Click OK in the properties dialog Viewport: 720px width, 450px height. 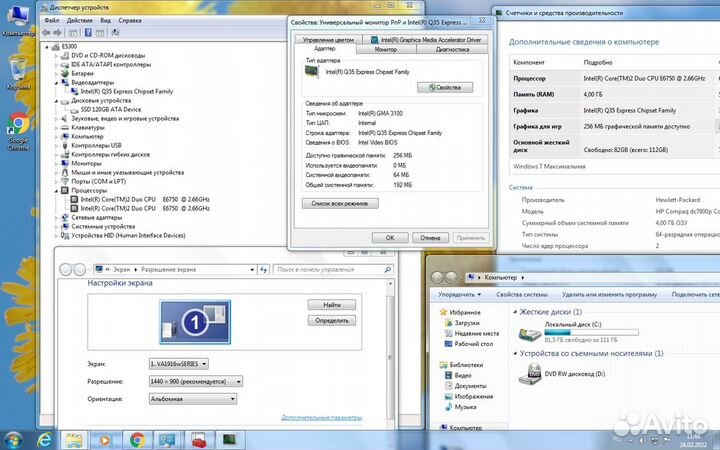coord(390,238)
